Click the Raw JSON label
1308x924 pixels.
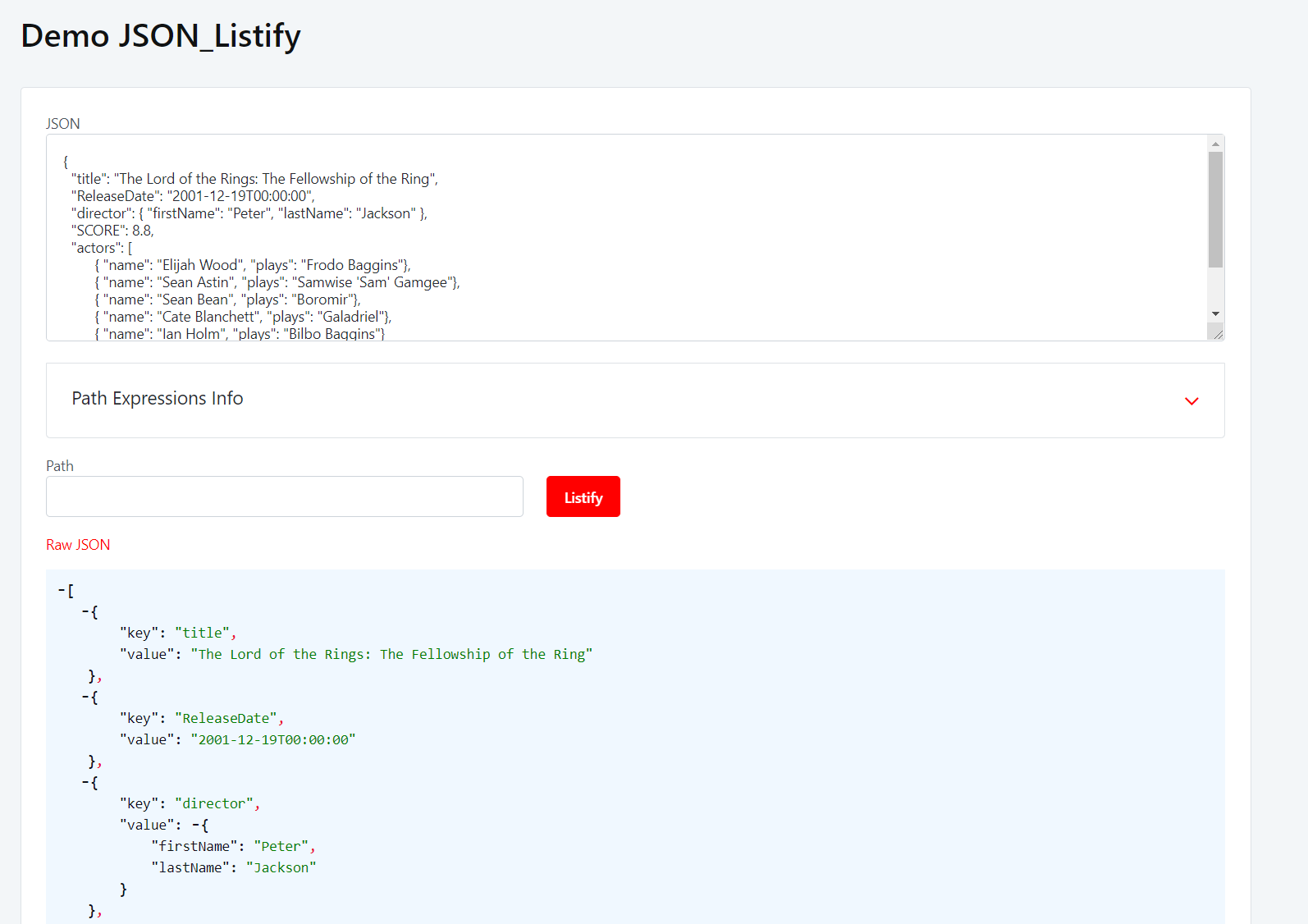78,545
